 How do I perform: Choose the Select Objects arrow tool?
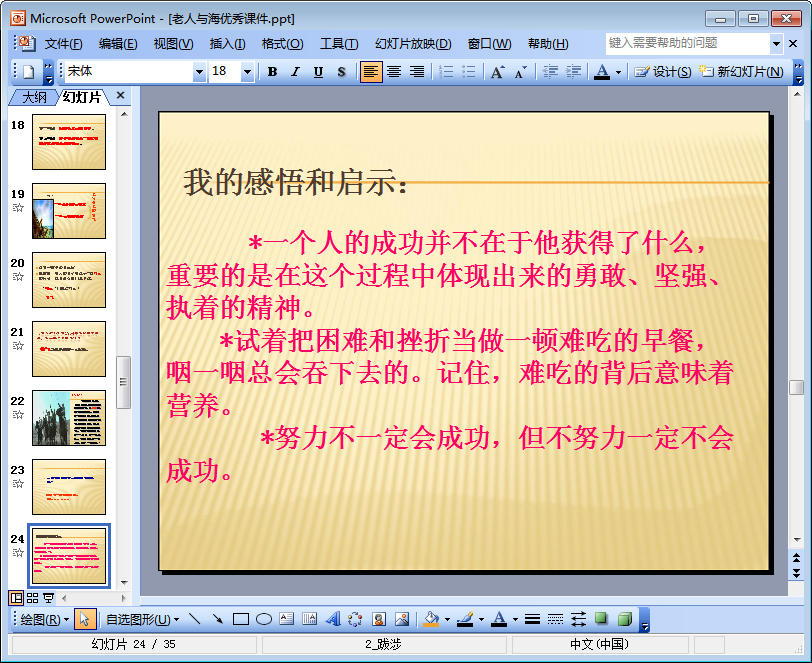pyautogui.click(x=85, y=619)
